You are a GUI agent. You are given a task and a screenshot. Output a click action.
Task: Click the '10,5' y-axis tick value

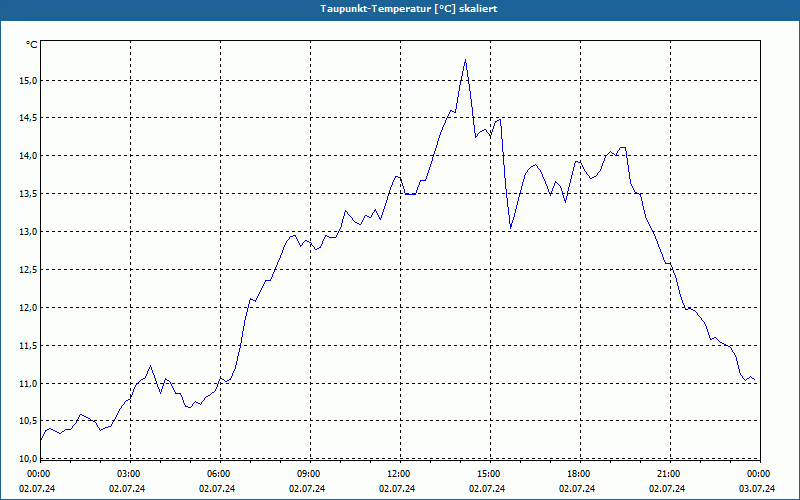coord(29,421)
